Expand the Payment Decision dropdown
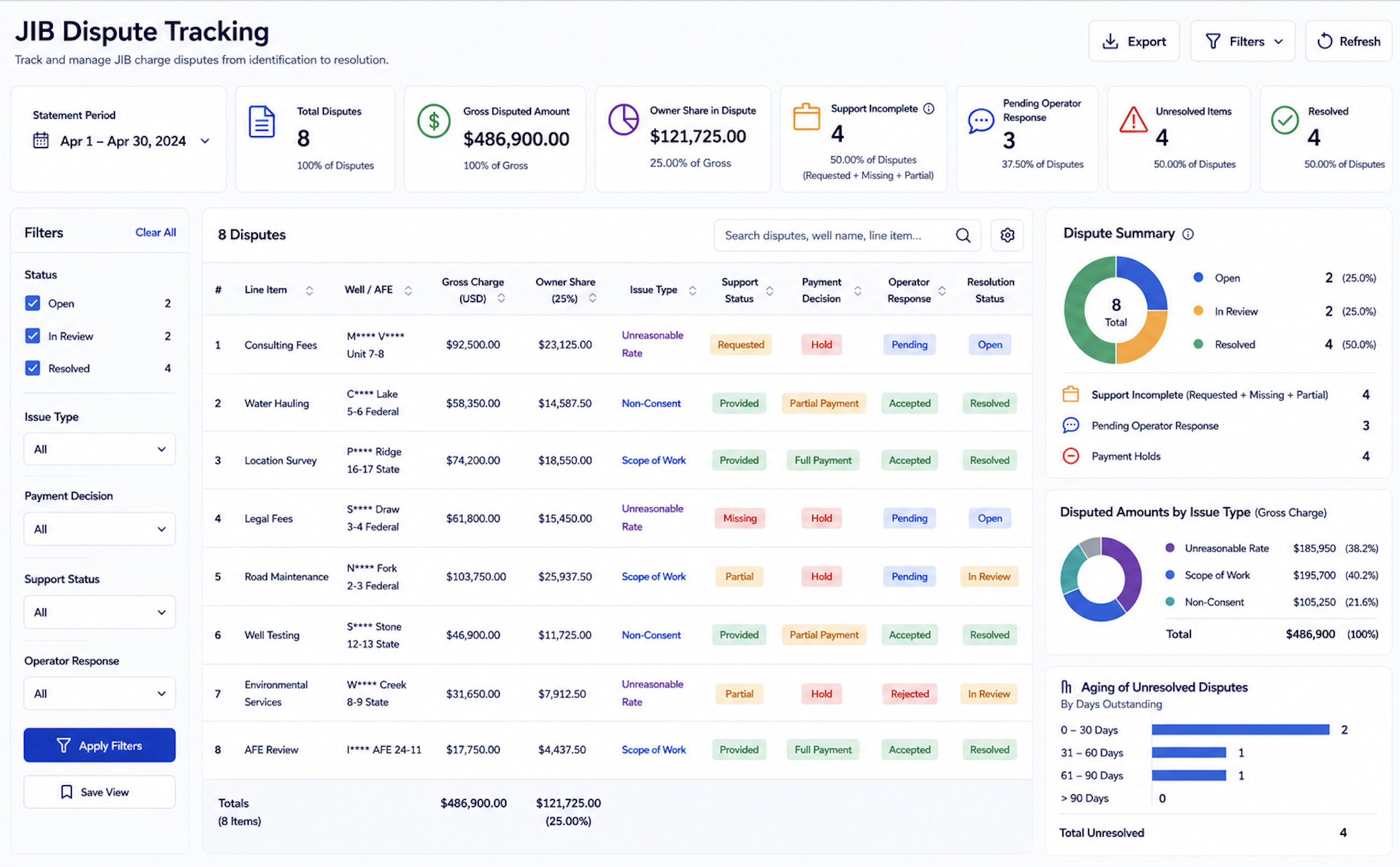Image resolution: width=1400 pixels, height=867 pixels. click(100, 529)
